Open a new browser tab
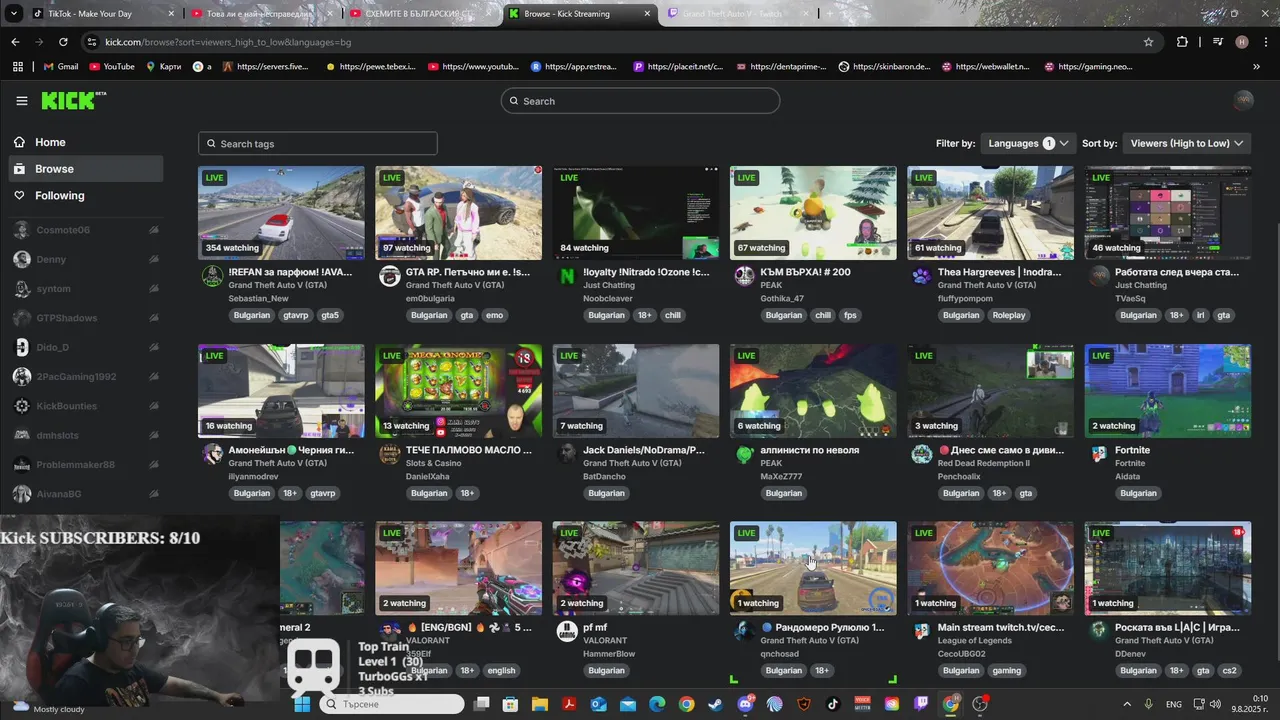 coord(830,14)
